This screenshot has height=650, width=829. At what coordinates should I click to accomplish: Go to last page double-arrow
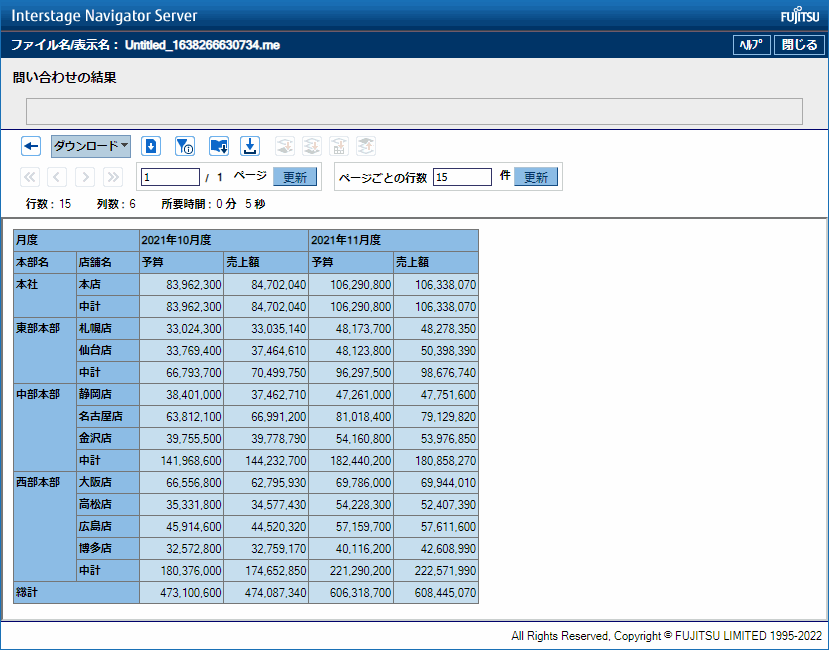(113, 177)
